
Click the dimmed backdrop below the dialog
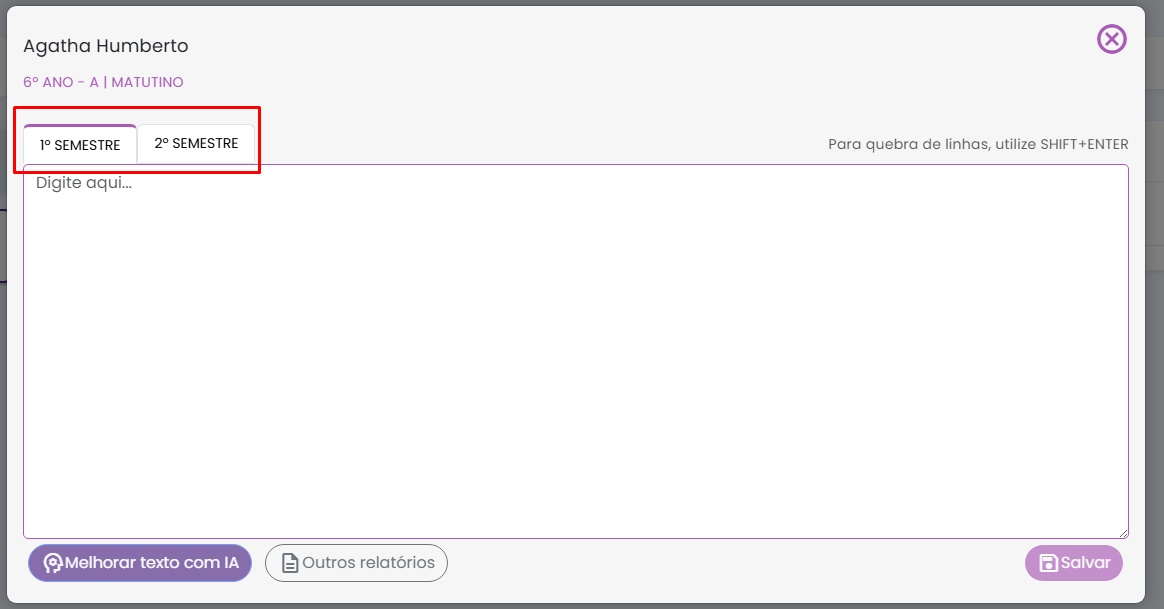[580, 605]
